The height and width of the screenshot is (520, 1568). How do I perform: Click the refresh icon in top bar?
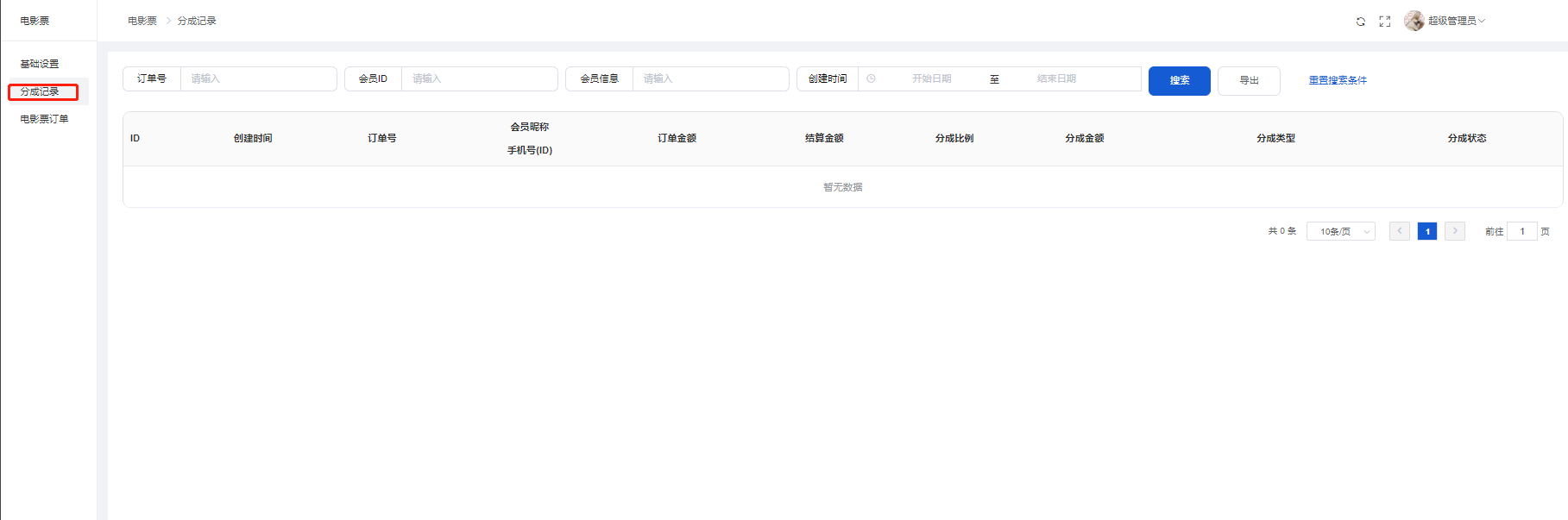(1360, 22)
